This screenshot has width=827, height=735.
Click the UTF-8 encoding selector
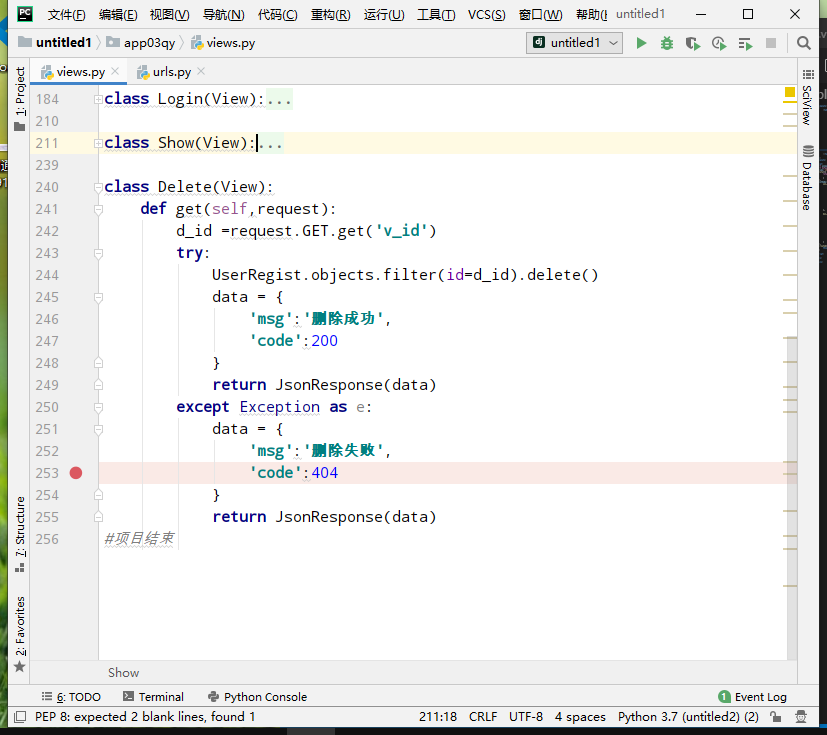(x=525, y=717)
